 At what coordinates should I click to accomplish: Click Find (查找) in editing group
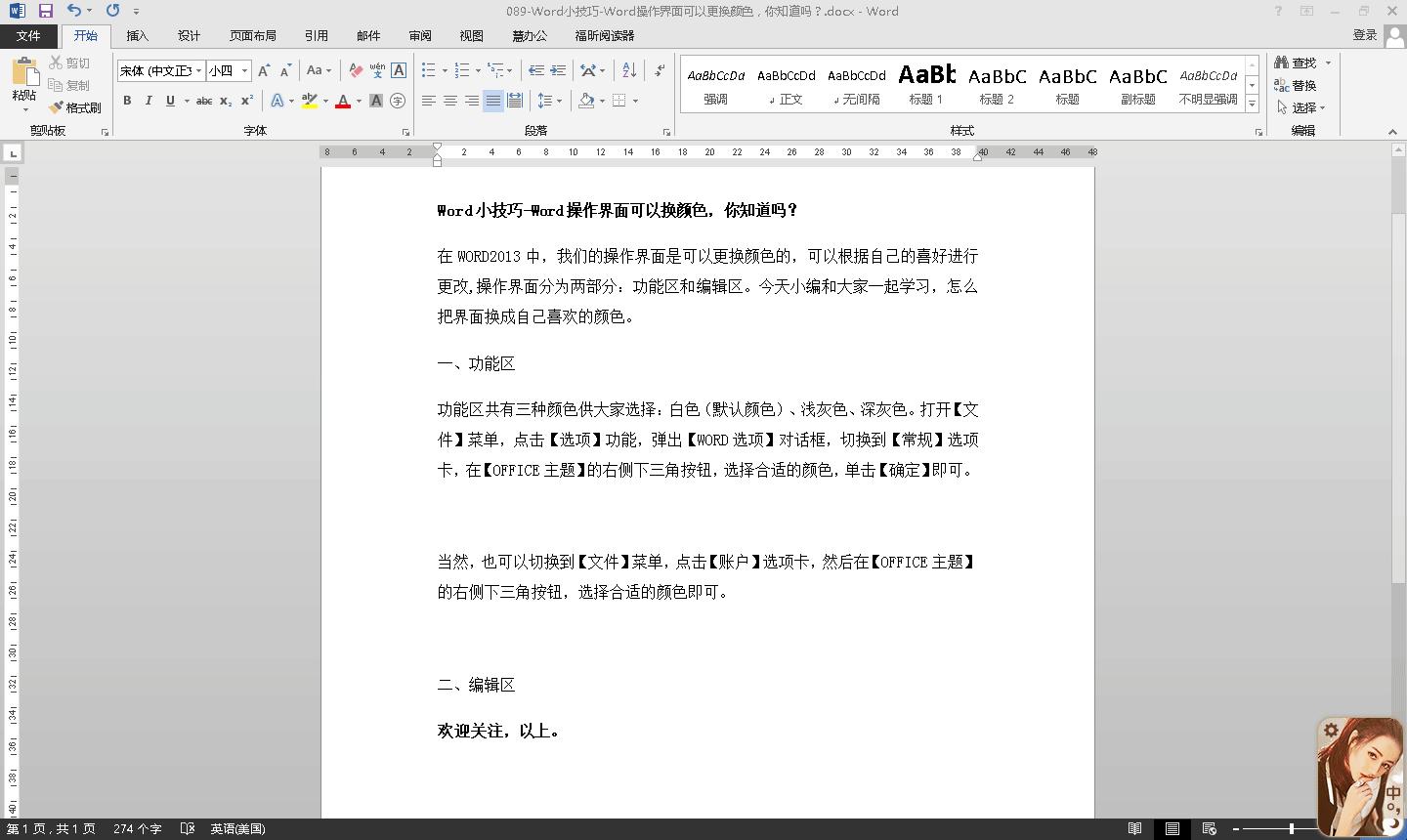(x=1297, y=63)
